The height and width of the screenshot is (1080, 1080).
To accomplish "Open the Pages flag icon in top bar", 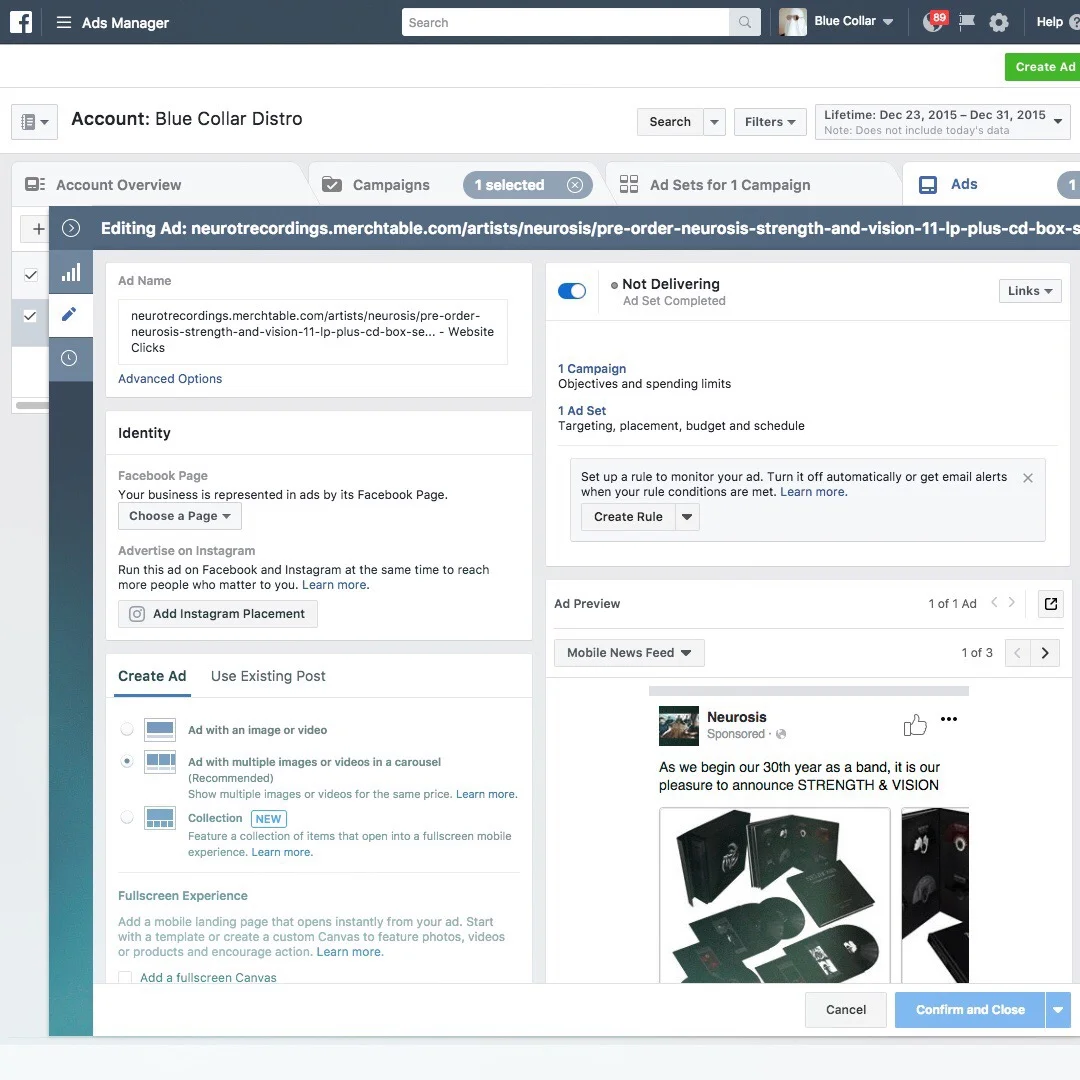I will click(967, 22).
